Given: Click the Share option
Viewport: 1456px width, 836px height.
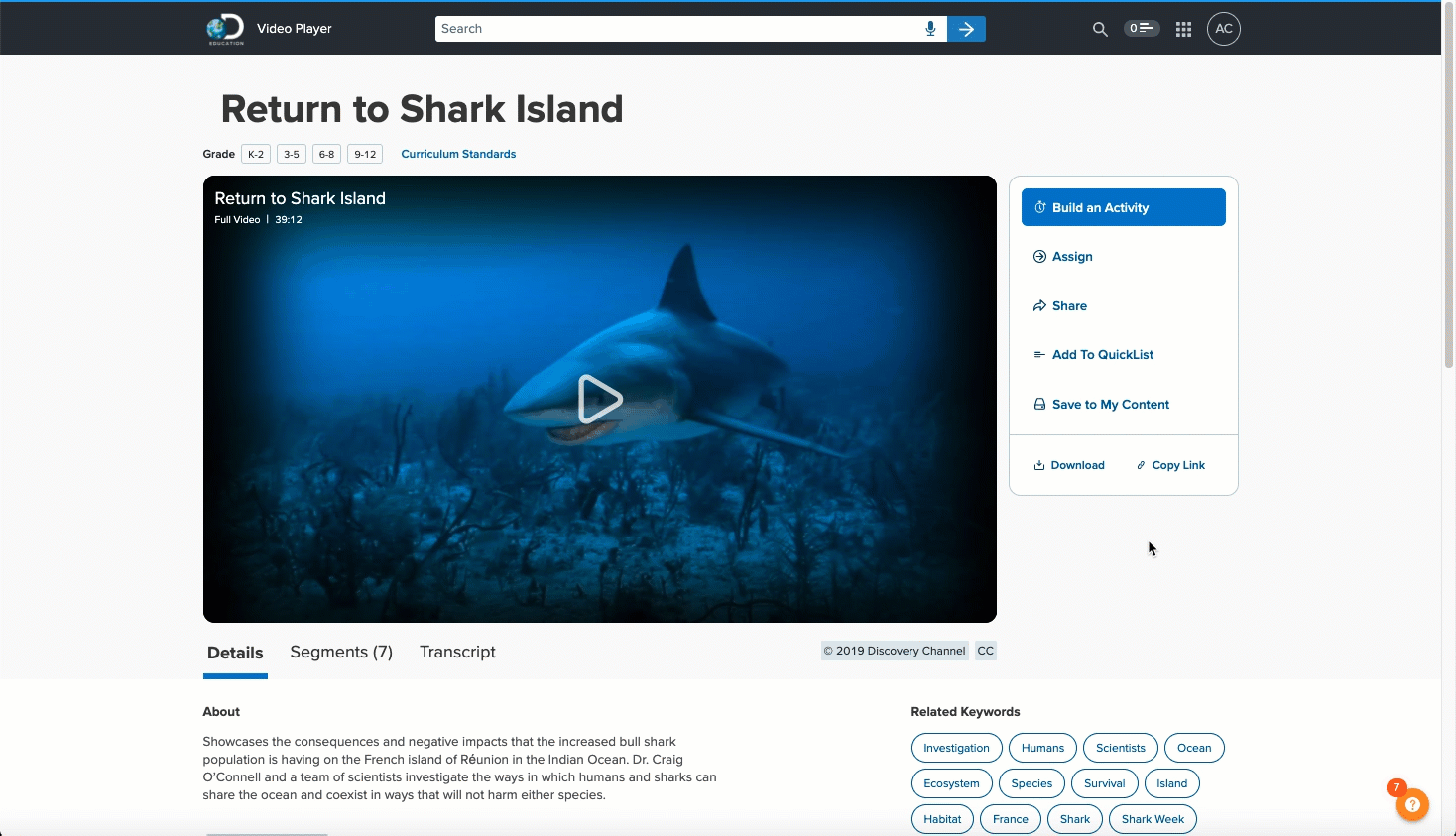Looking at the screenshot, I should point(1060,306).
